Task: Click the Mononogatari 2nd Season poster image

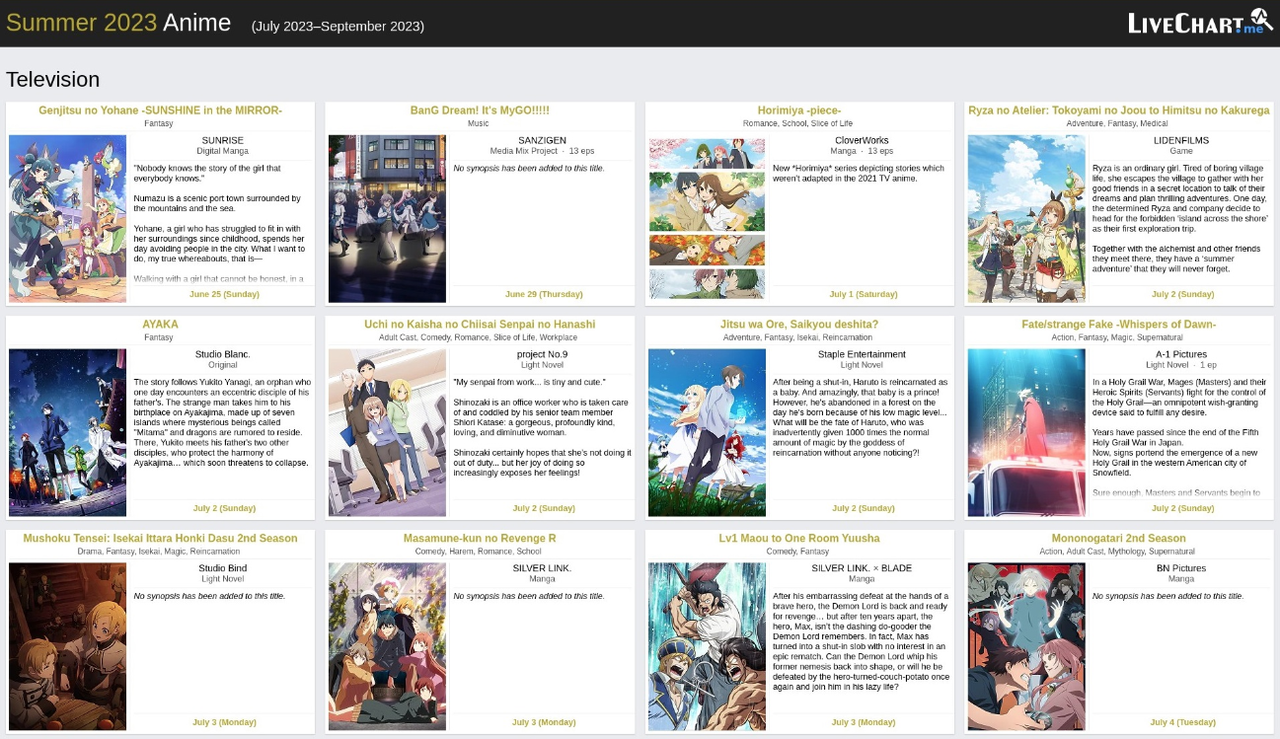Action: click(x=1026, y=647)
